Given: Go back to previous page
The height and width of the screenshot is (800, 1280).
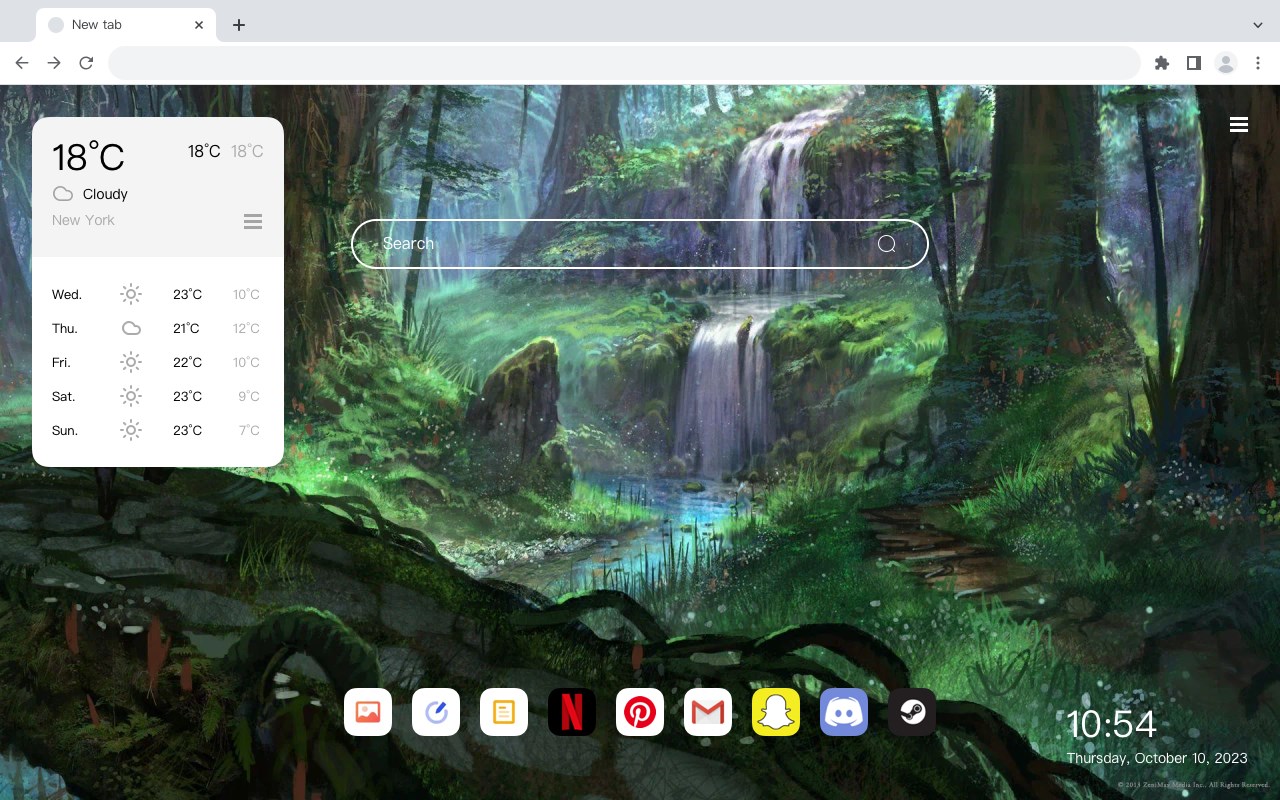Looking at the screenshot, I should 22,63.
